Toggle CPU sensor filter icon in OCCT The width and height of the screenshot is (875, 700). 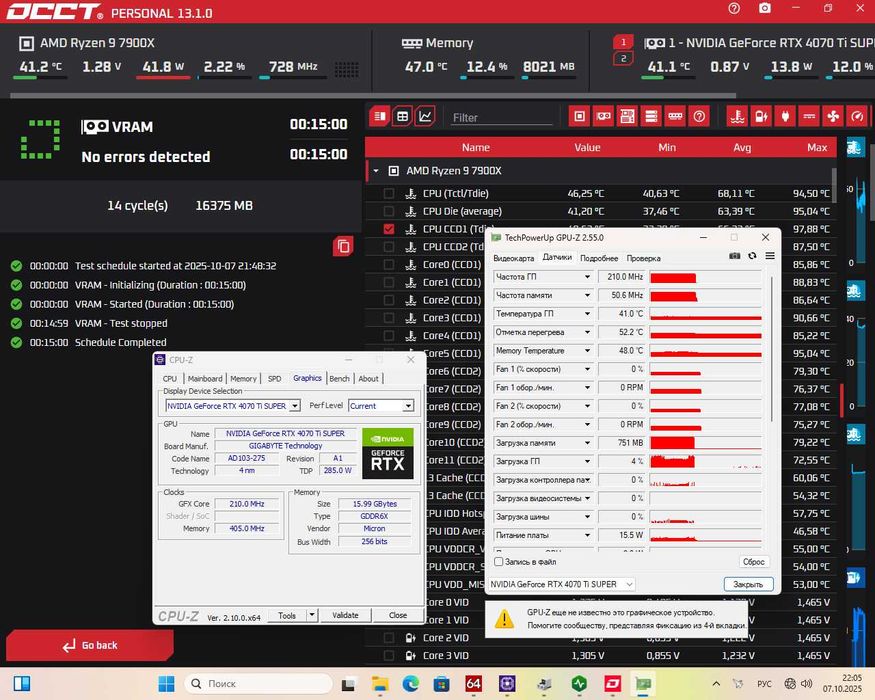point(580,116)
